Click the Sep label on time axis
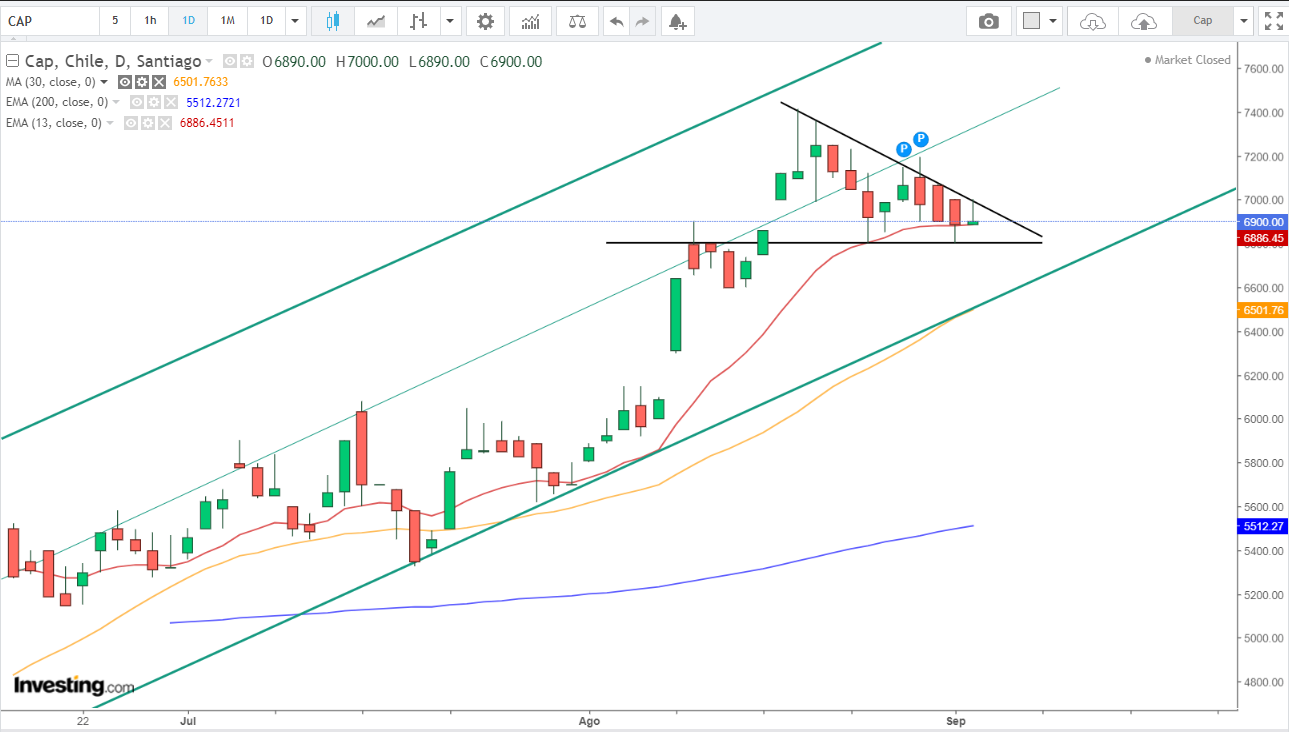Image resolution: width=1289 pixels, height=732 pixels. point(957,720)
